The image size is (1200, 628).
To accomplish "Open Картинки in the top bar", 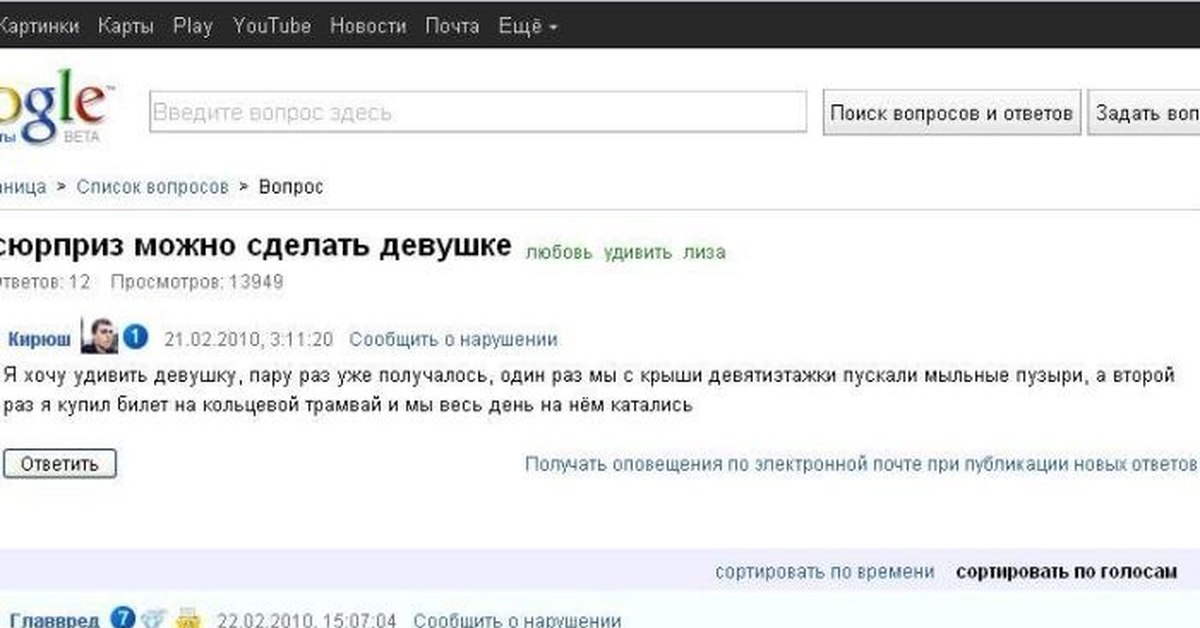I will pos(40,27).
